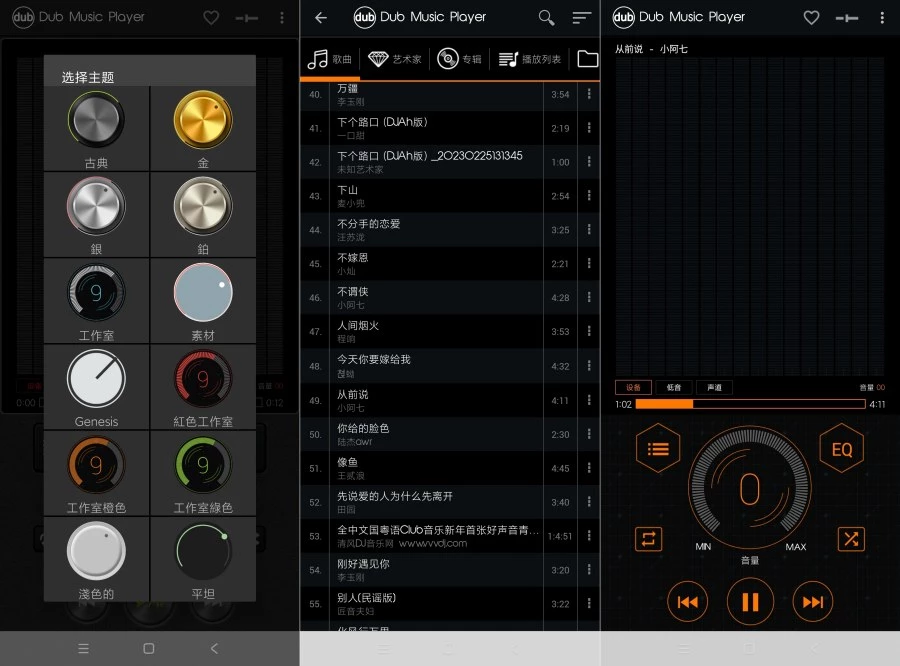Viewport: 900px width, 666px height.
Task: Open the EQ equalizer panel
Action: [x=841, y=450]
